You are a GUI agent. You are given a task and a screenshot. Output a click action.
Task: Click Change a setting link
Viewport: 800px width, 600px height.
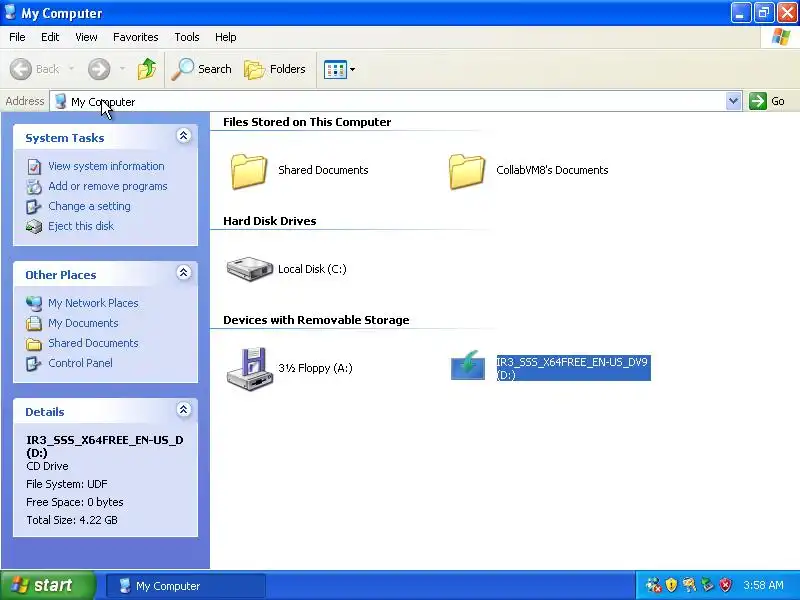coord(89,206)
